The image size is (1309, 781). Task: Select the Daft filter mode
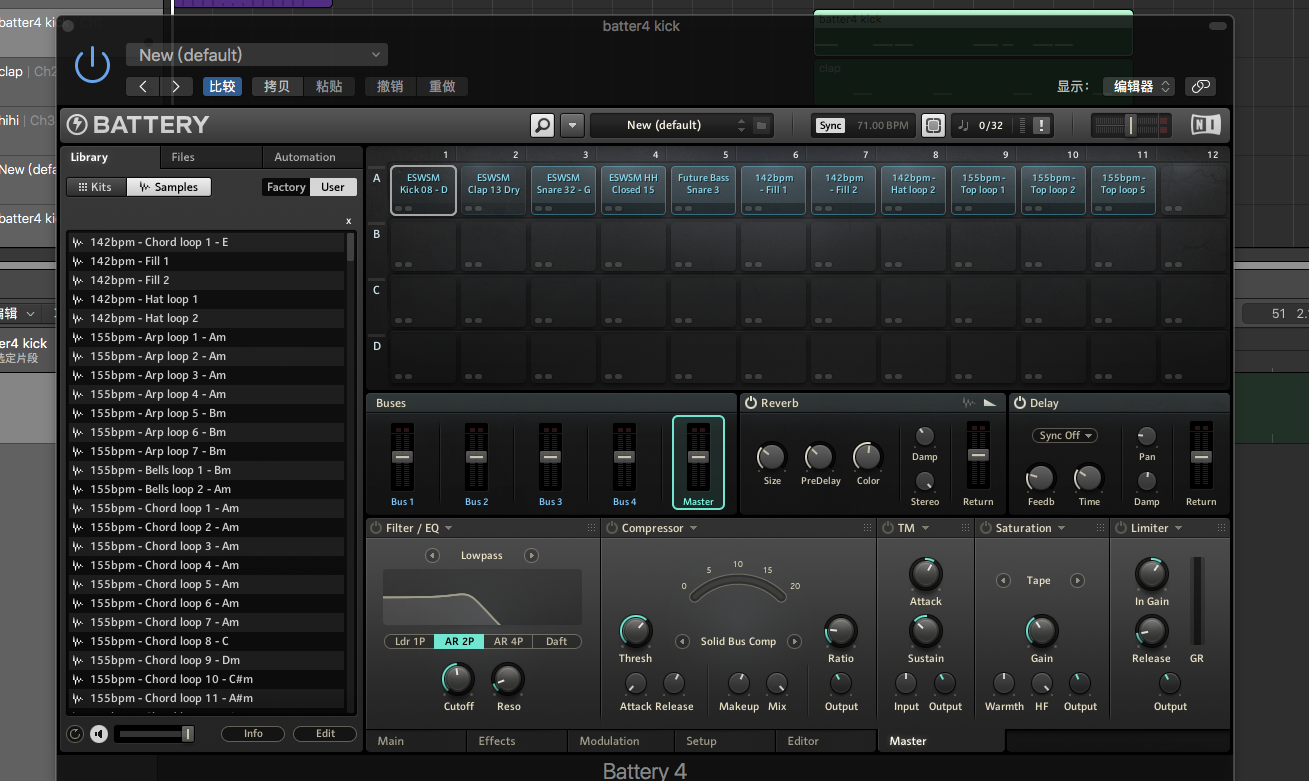pos(556,642)
